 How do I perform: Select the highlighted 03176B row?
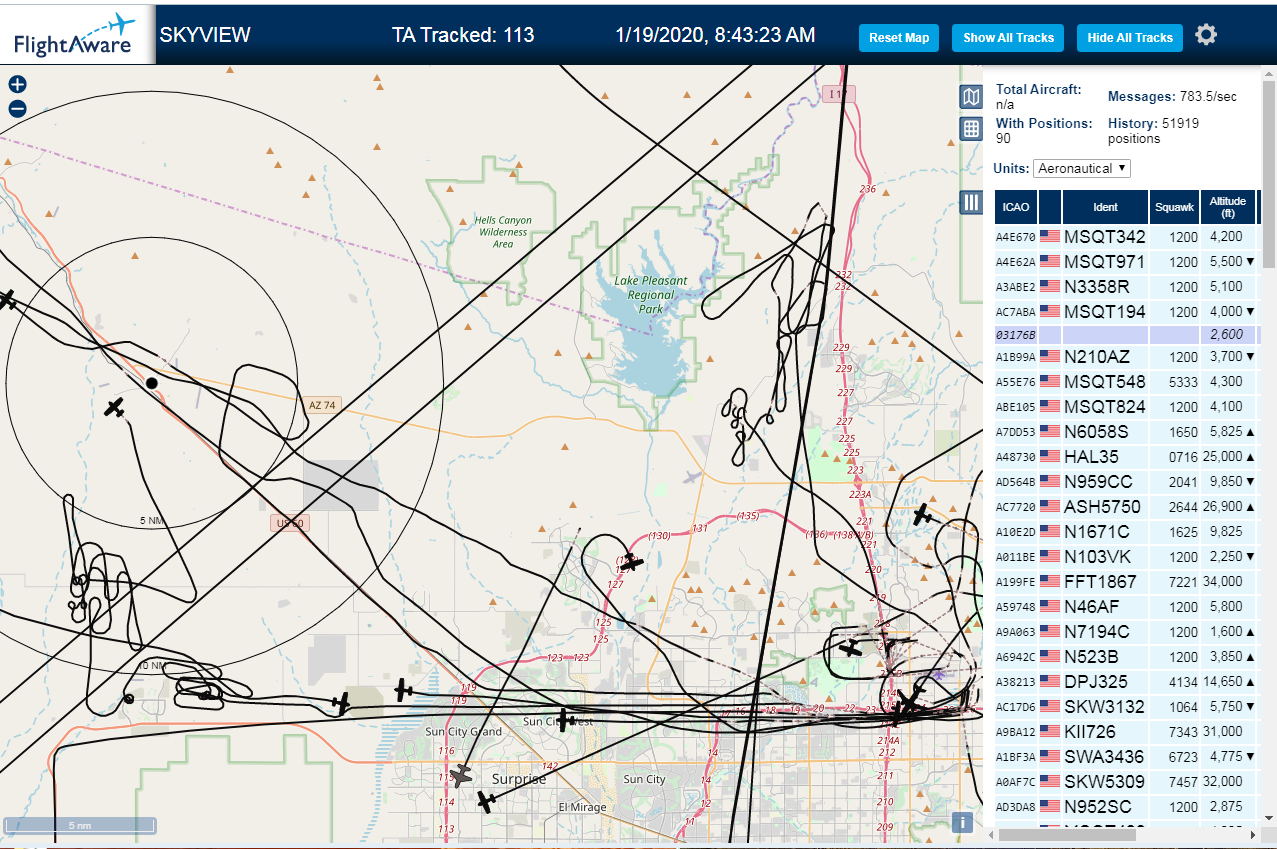1128,334
